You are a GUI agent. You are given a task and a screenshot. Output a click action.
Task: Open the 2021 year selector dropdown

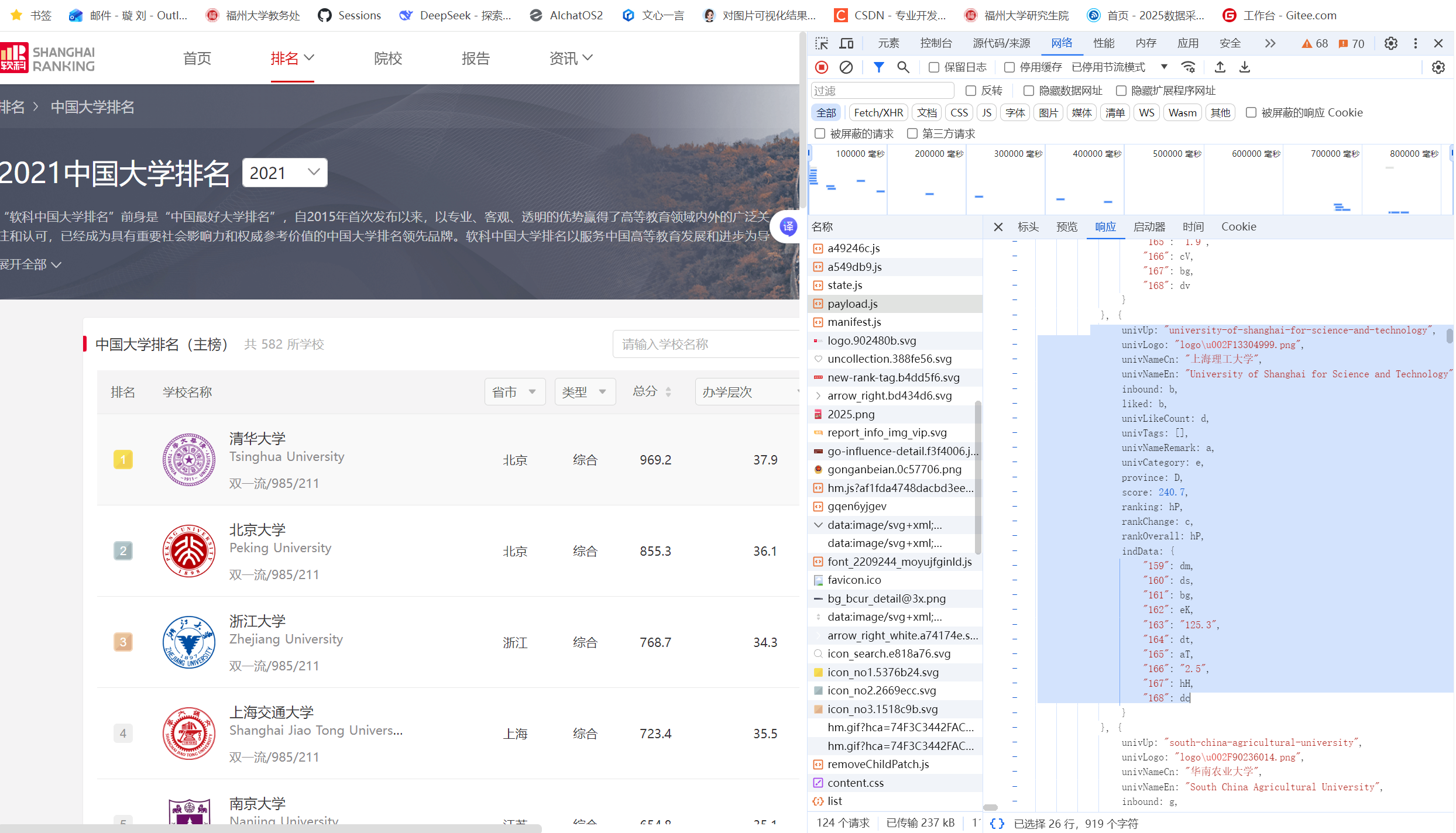285,173
